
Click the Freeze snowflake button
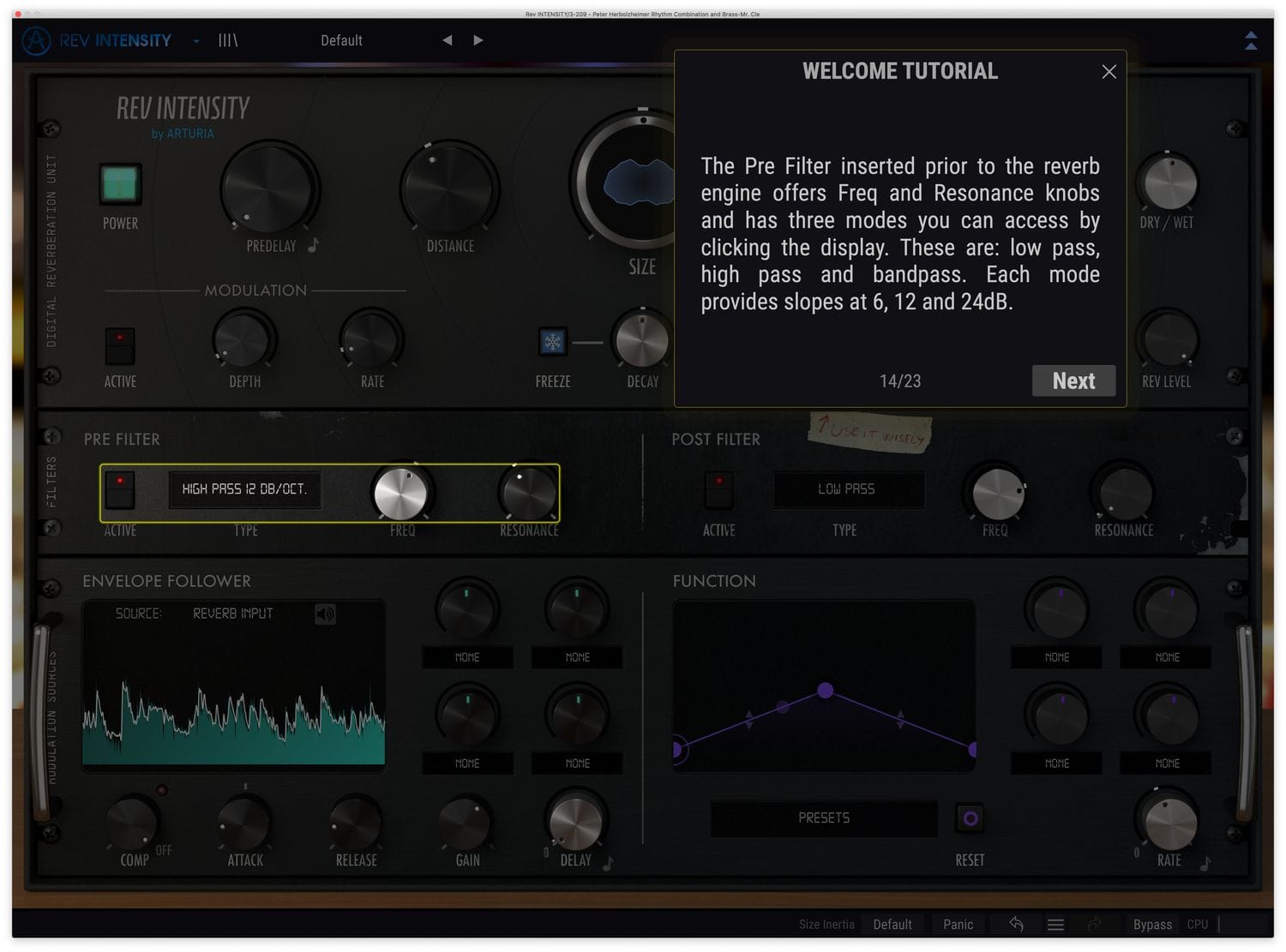pos(553,342)
